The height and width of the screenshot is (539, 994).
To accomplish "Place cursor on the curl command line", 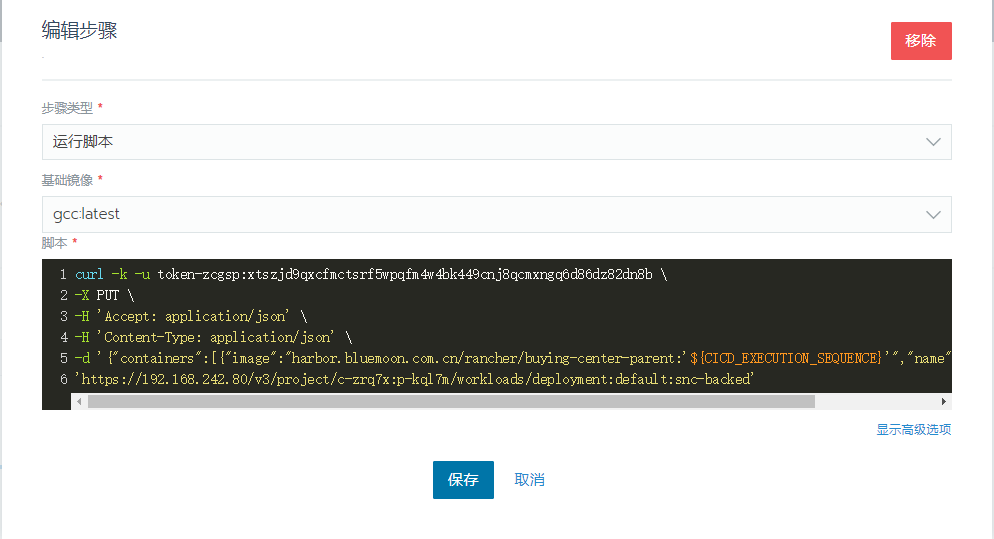I will (x=365, y=274).
